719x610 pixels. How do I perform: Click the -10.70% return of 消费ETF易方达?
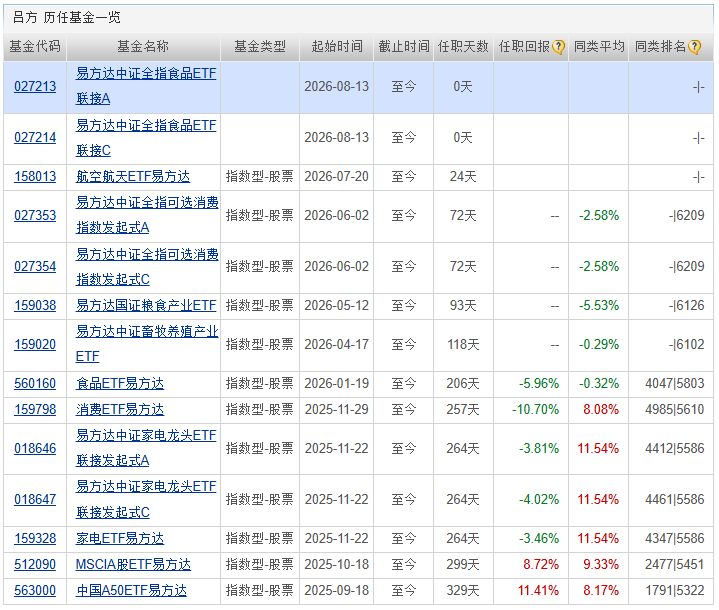pyautogui.click(x=536, y=410)
